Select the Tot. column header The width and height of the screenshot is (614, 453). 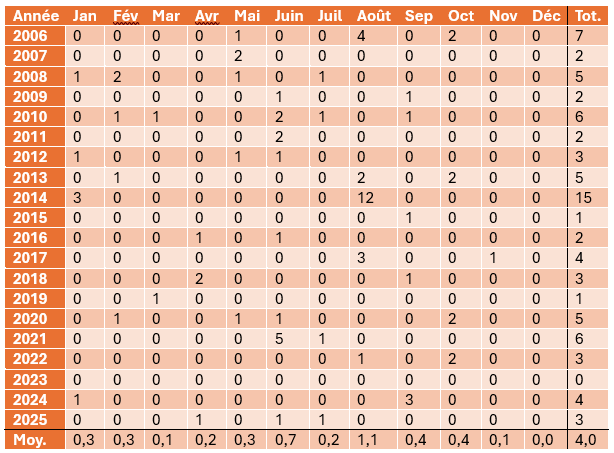[x=588, y=16]
